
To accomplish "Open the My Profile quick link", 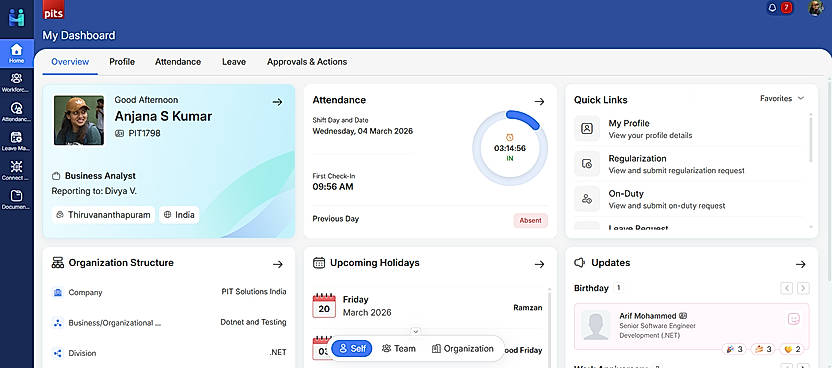I will (x=689, y=129).
